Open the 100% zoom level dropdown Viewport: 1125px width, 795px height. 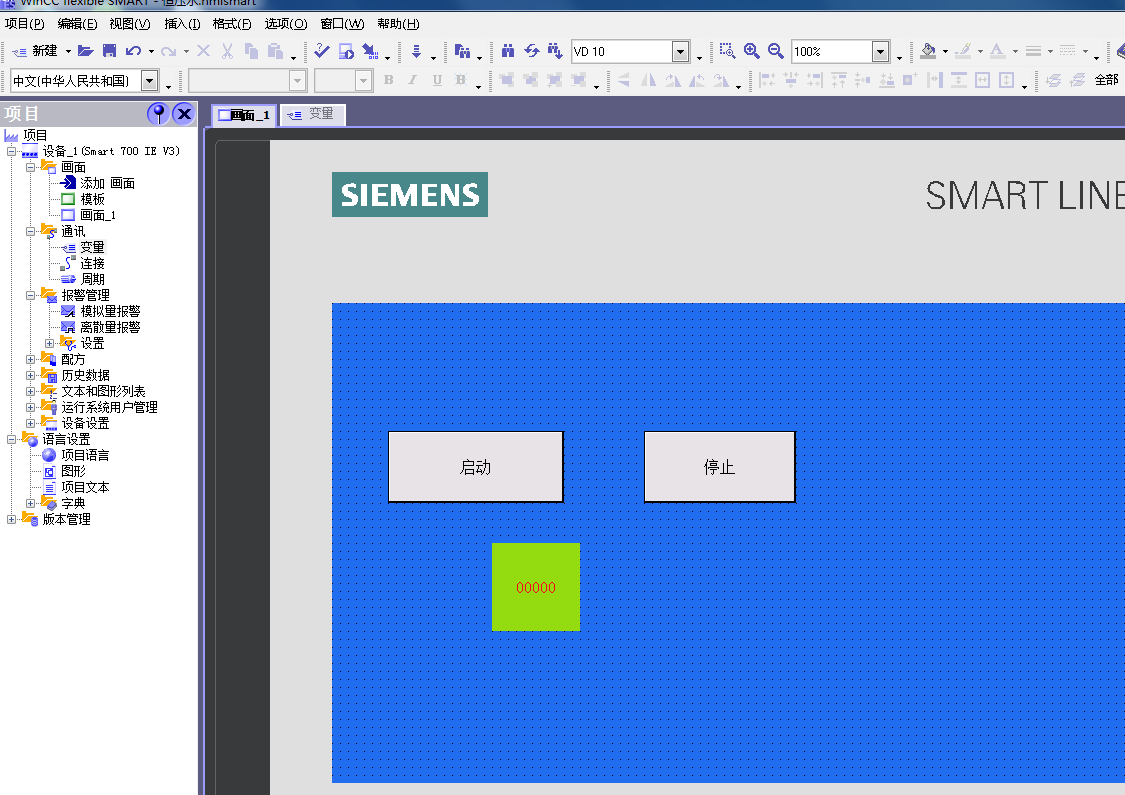pos(880,52)
